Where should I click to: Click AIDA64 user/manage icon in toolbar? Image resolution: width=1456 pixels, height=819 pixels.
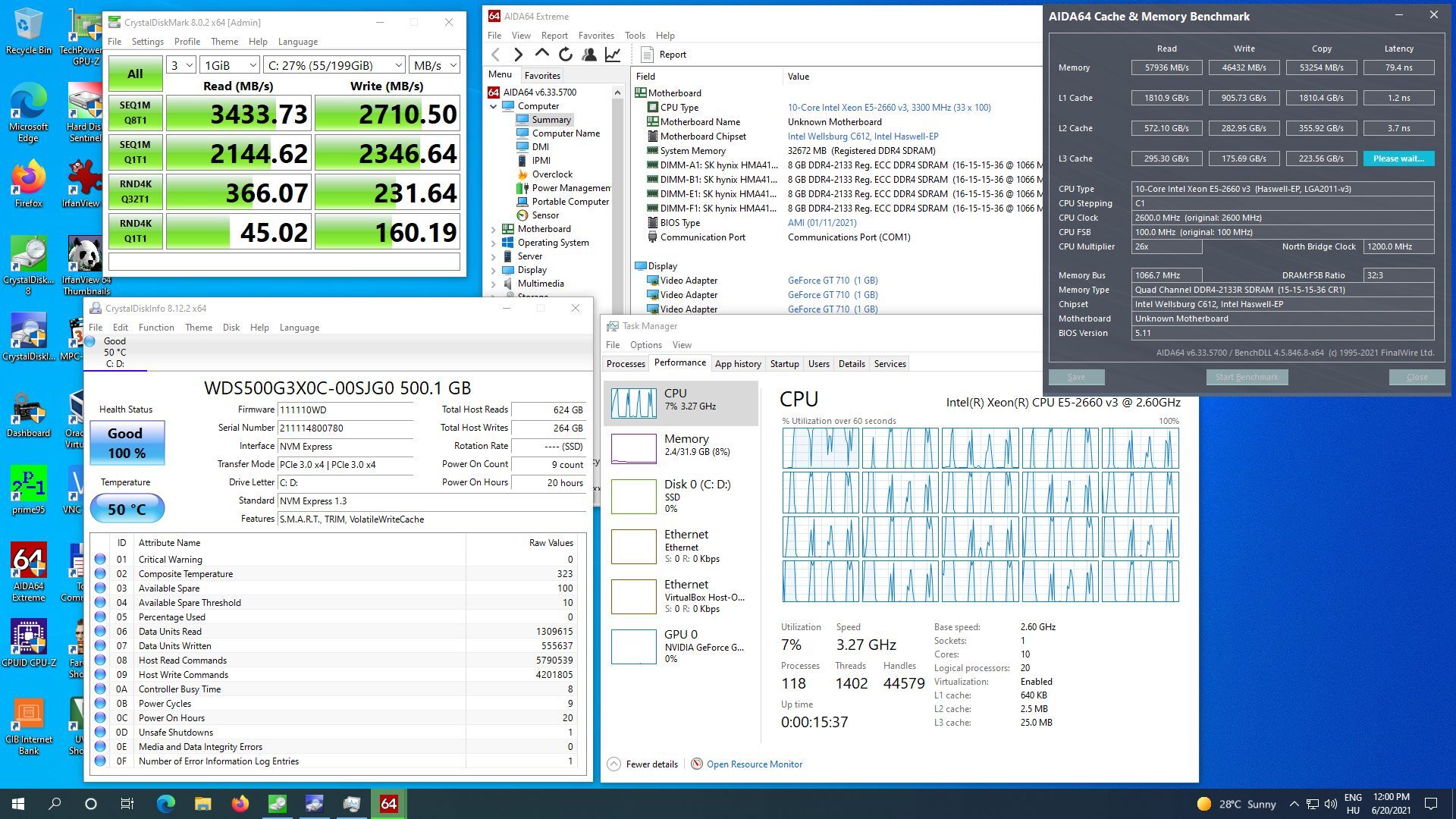click(589, 55)
